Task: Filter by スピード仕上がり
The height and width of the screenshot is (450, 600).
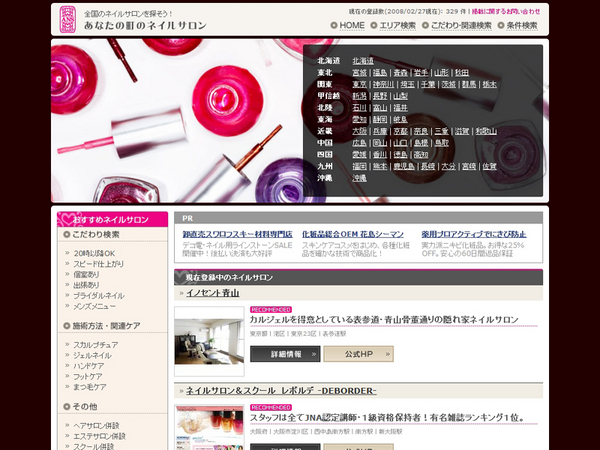Action: tap(98, 264)
